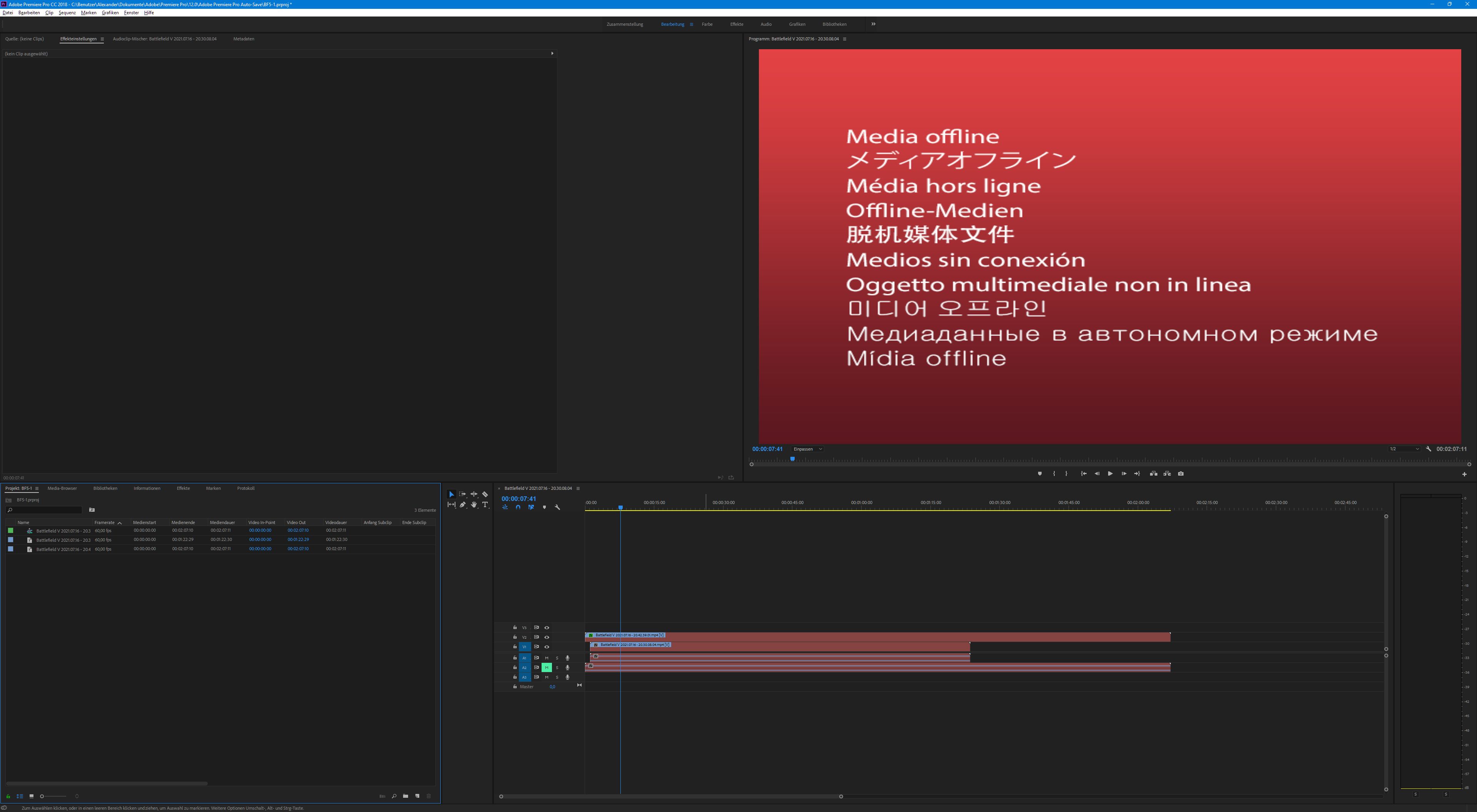Image resolution: width=1477 pixels, height=812 pixels.
Task: Open the Bearbeiten menu
Action: 29,13
